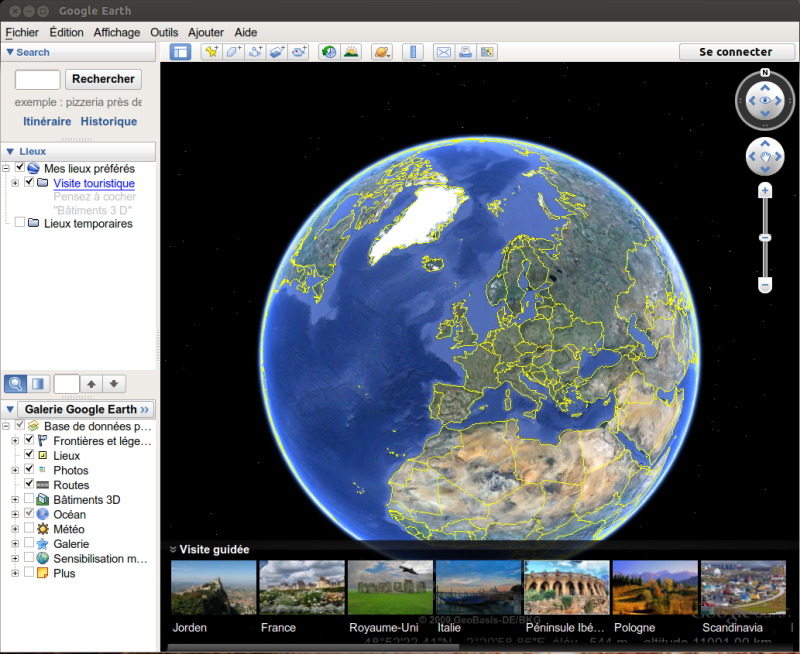Open the Aide menu
The height and width of the screenshot is (654, 800).
click(x=245, y=32)
